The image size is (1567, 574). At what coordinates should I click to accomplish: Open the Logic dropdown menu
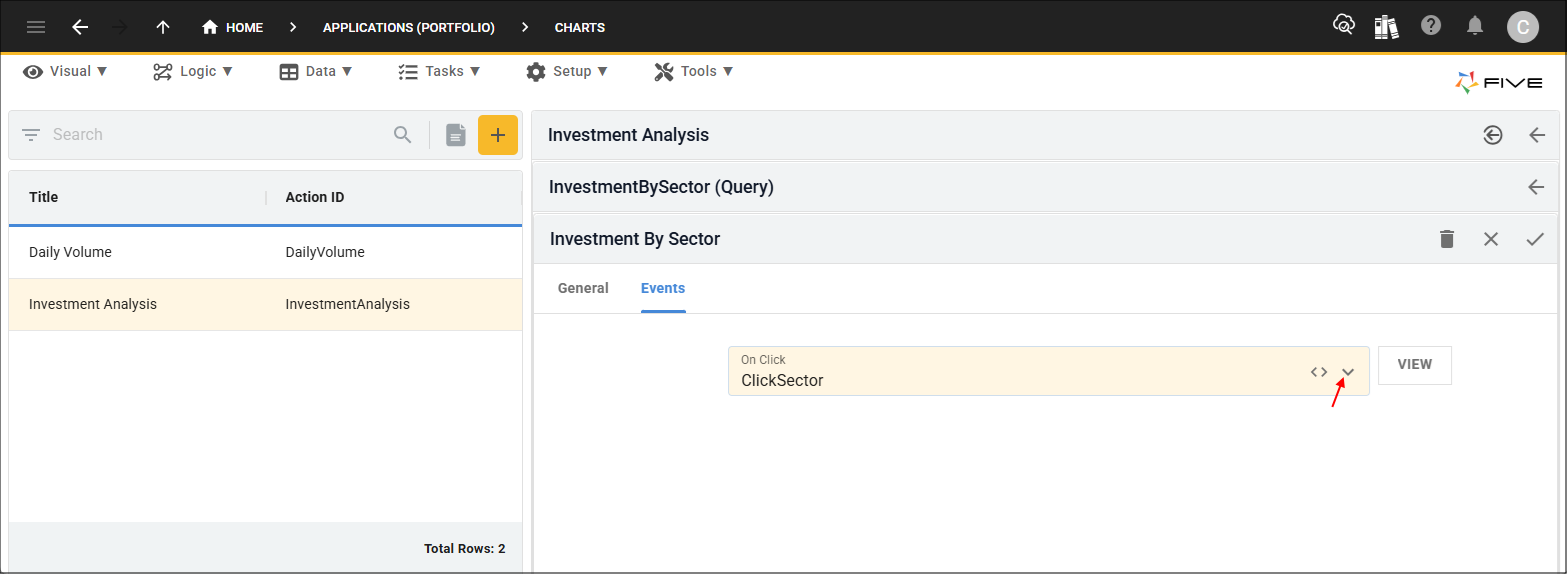(x=193, y=71)
